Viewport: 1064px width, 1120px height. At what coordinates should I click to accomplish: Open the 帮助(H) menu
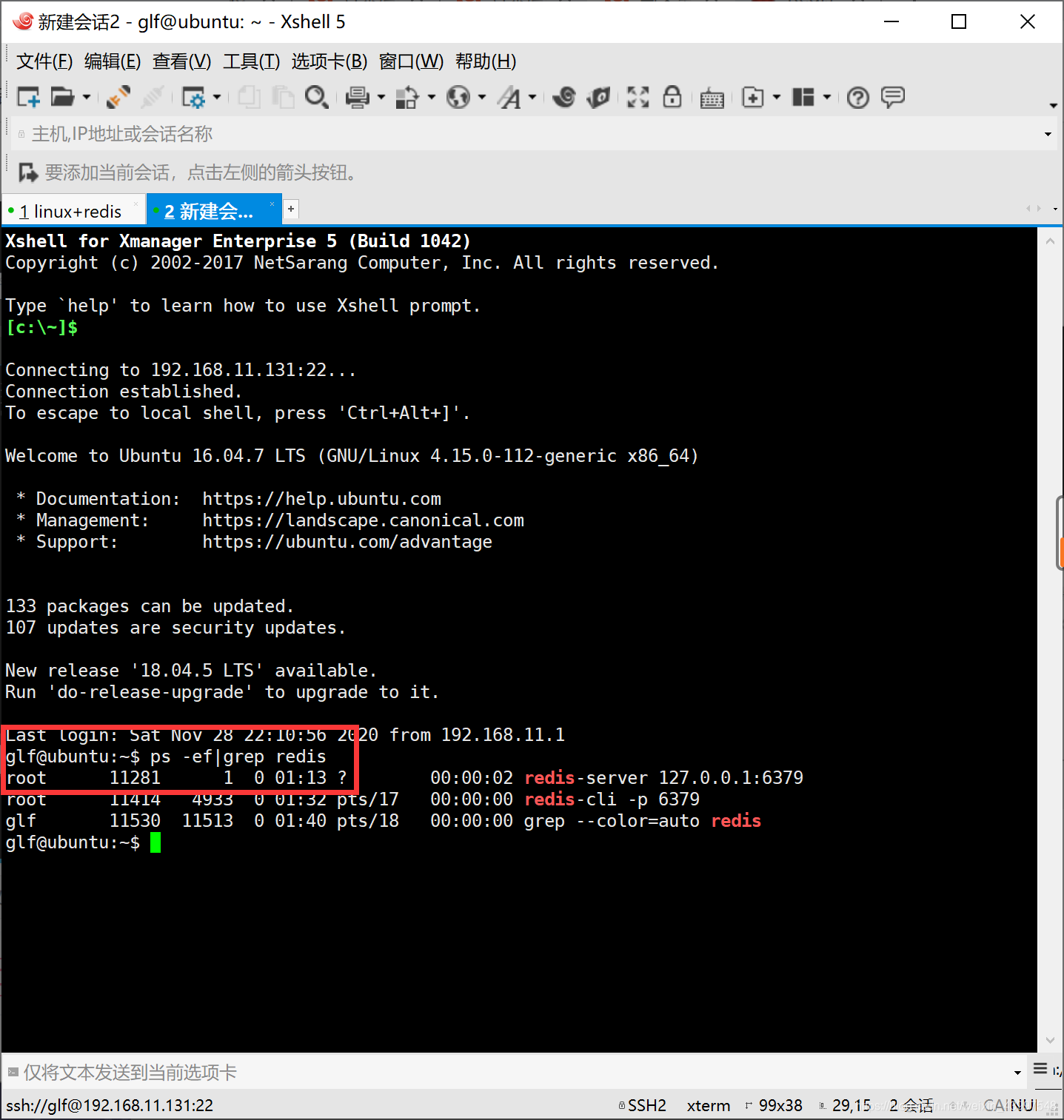[x=486, y=61]
